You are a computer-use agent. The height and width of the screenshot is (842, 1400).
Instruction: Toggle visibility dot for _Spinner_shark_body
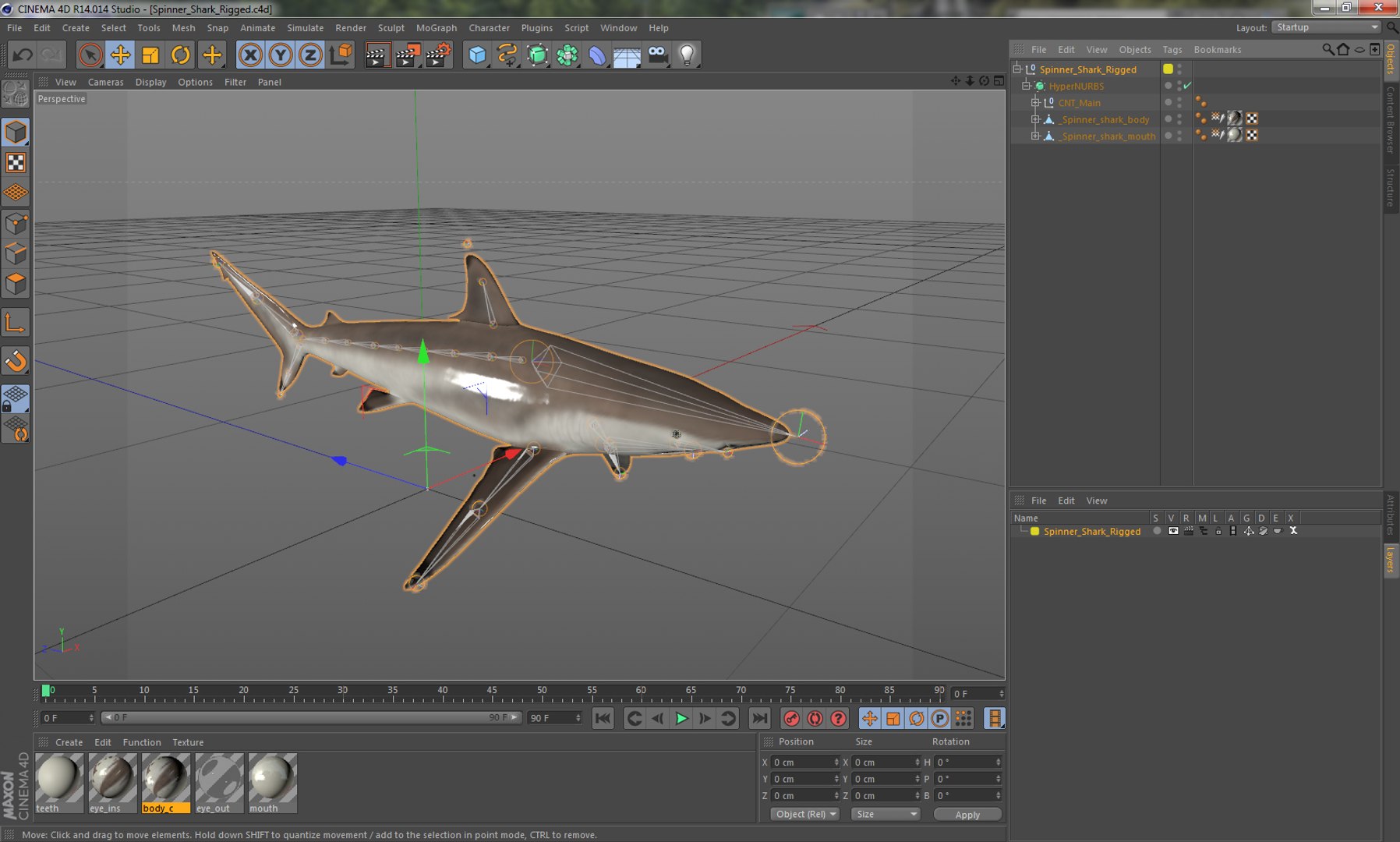pyautogui.click(x=1179, y=119)
